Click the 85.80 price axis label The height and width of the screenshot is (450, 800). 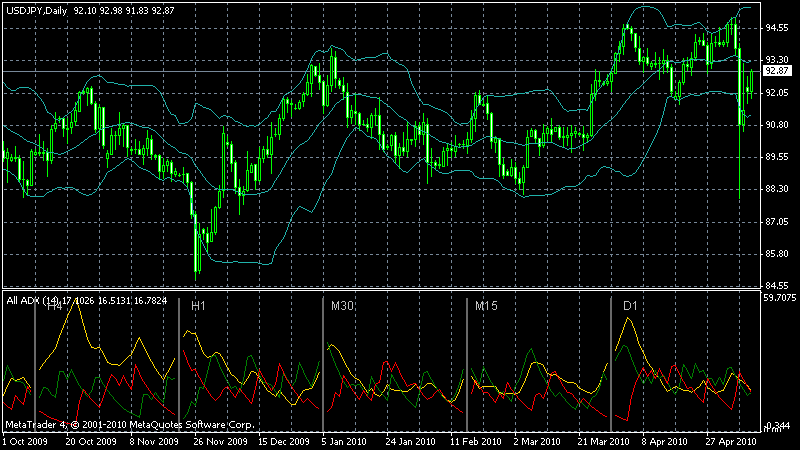[x=777, y=254]
